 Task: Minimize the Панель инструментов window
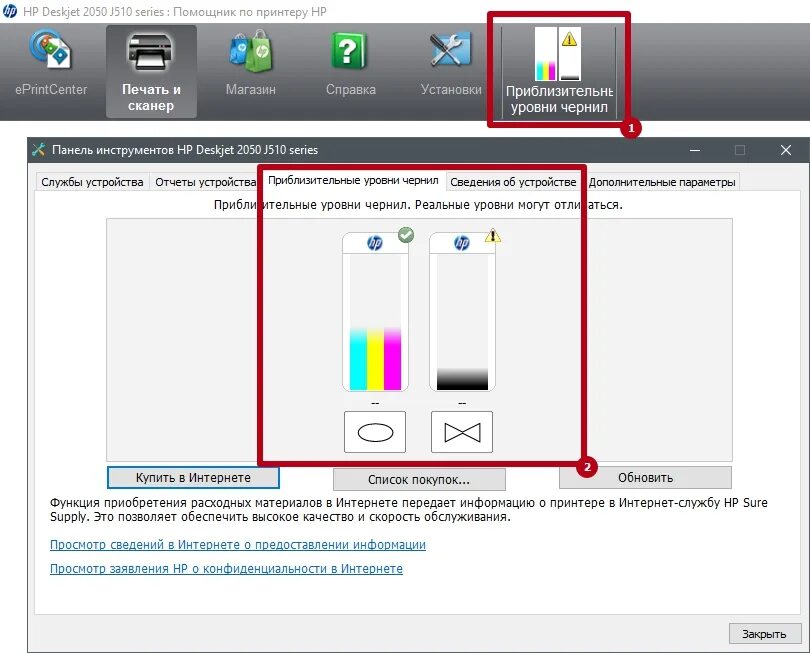(695, 150)
